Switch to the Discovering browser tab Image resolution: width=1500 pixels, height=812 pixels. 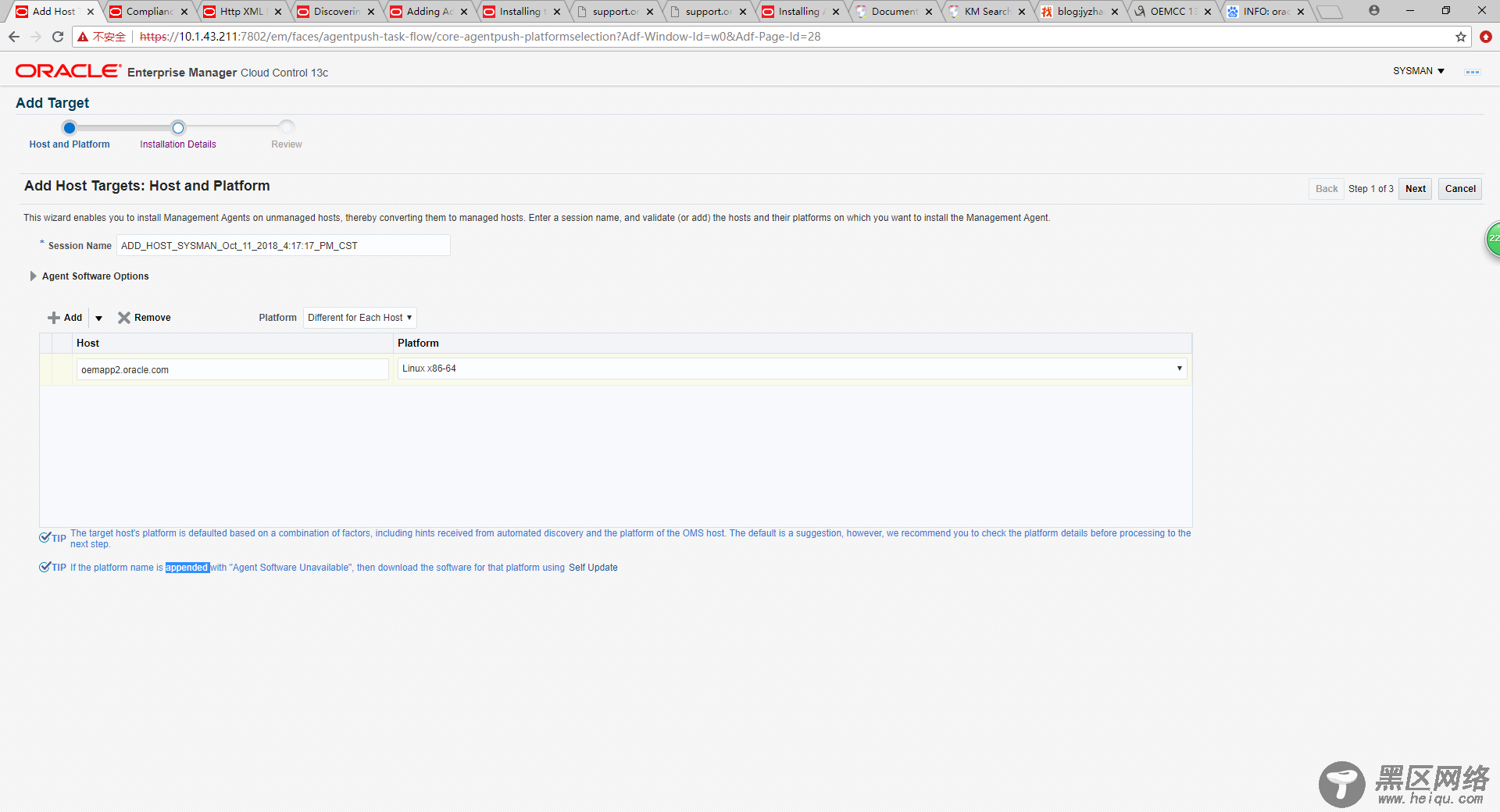336,12
